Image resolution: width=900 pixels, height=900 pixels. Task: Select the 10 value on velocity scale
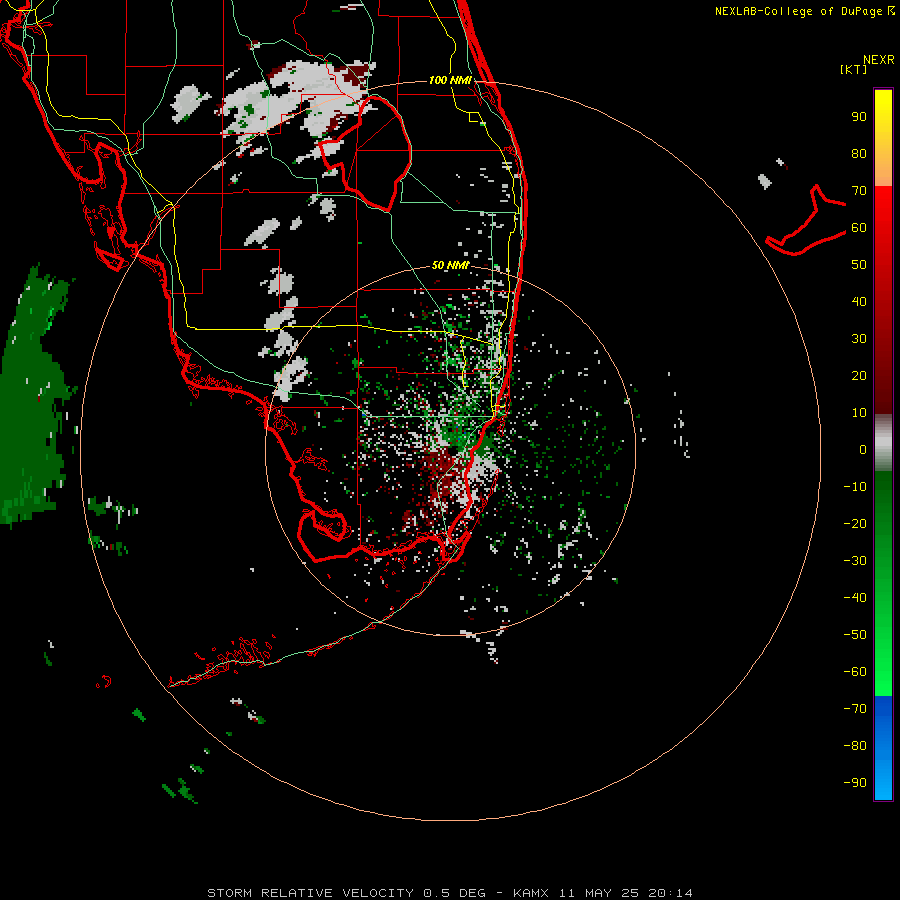859,413
